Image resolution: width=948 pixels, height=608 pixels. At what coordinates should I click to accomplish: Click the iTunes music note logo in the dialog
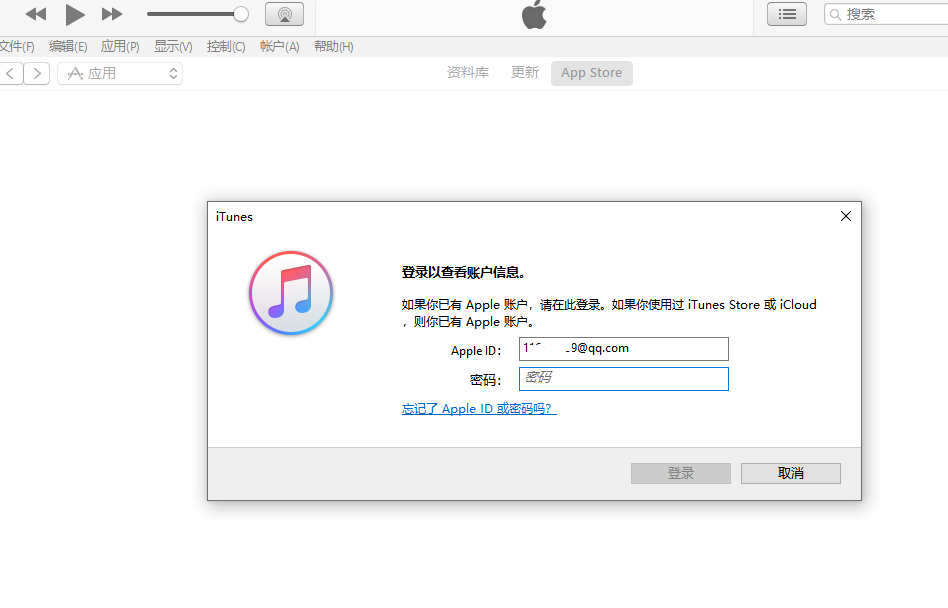[290, 292]
